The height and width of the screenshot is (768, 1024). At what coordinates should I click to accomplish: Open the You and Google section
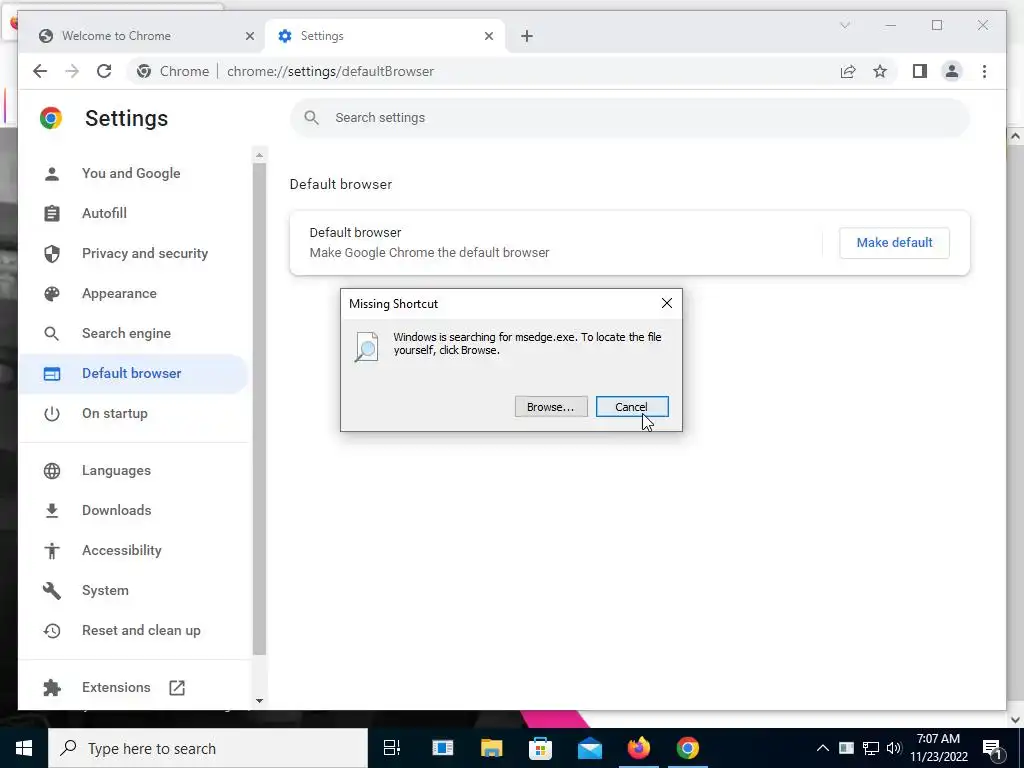133,174
